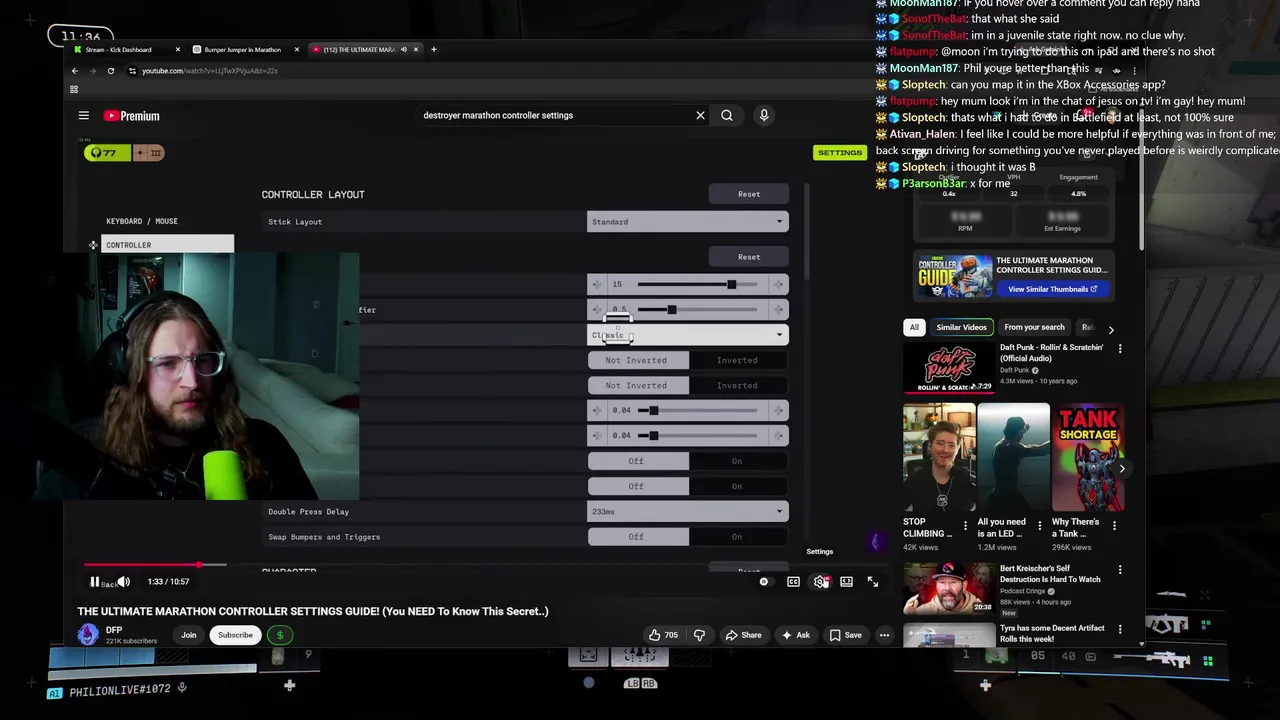Dislike the video
Image resolution: width=1280 pixels, height=720 pixels.
699,635
